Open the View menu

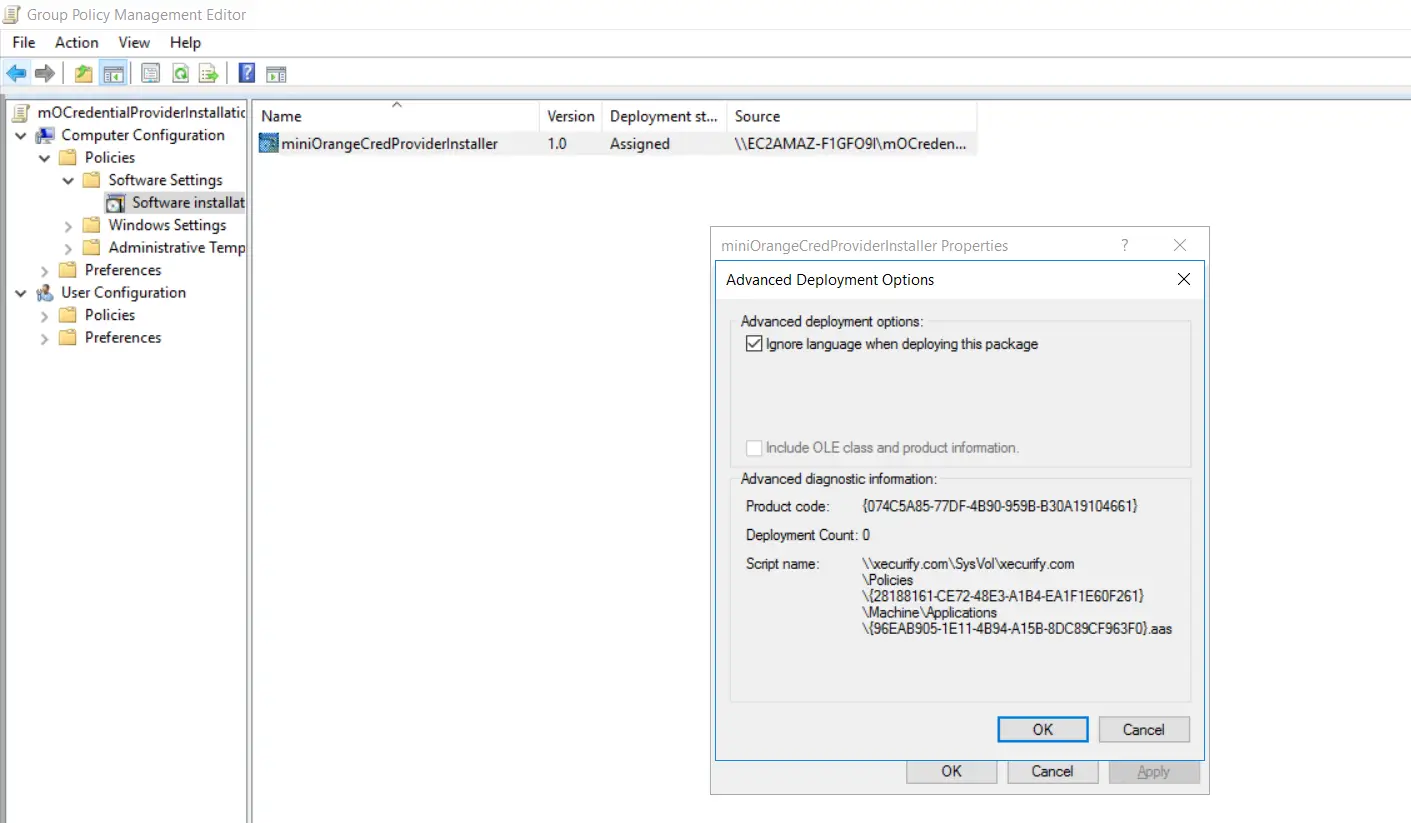coord(134,42)
